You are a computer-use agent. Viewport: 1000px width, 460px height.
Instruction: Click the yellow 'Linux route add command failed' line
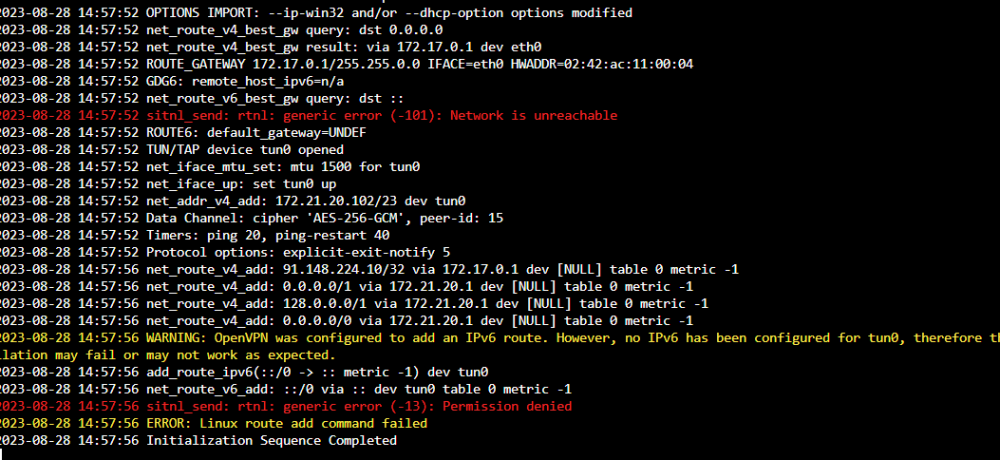214,424
